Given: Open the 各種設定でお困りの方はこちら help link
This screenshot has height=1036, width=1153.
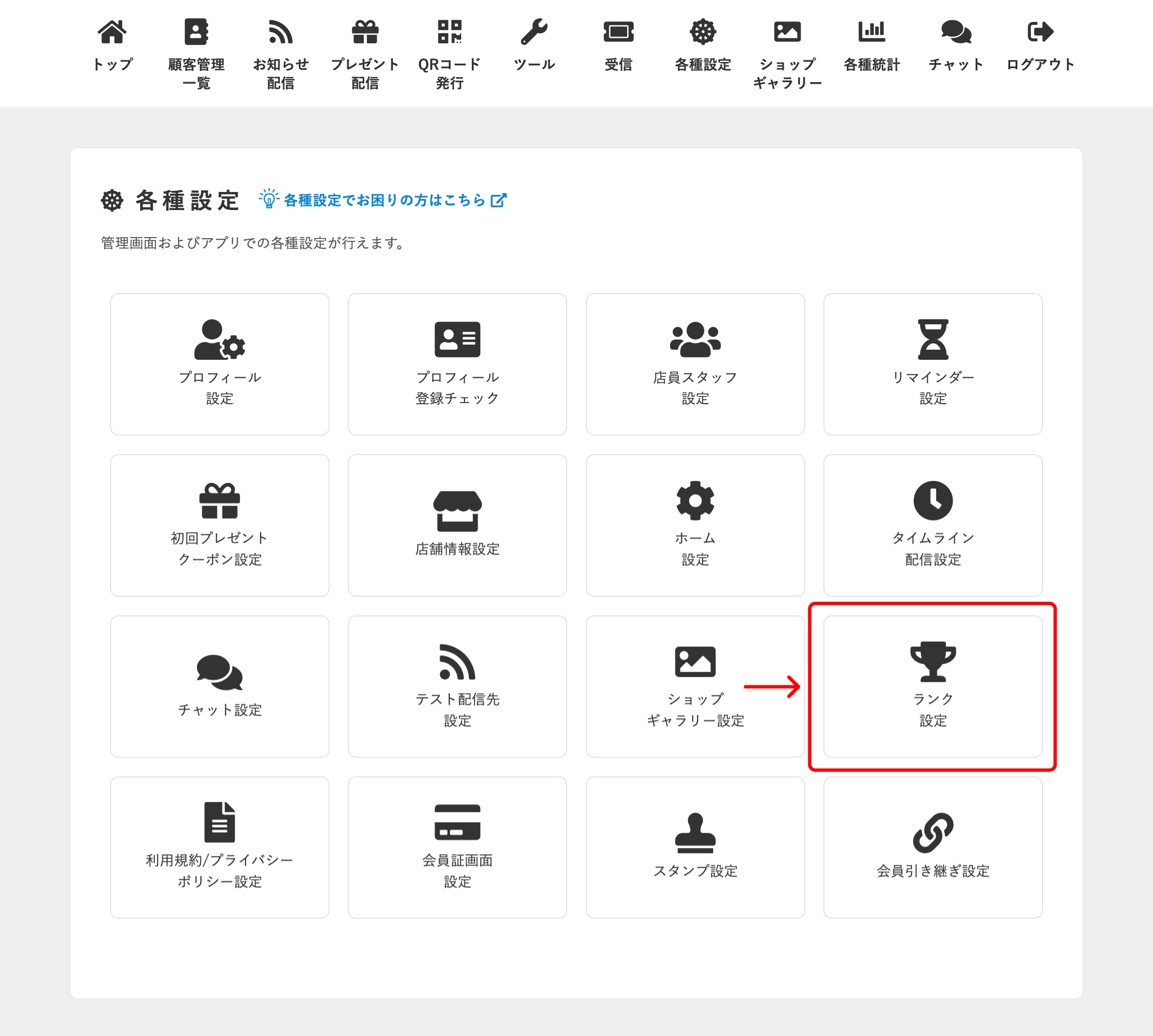Looking at the screenshot, I should point(384,200).
